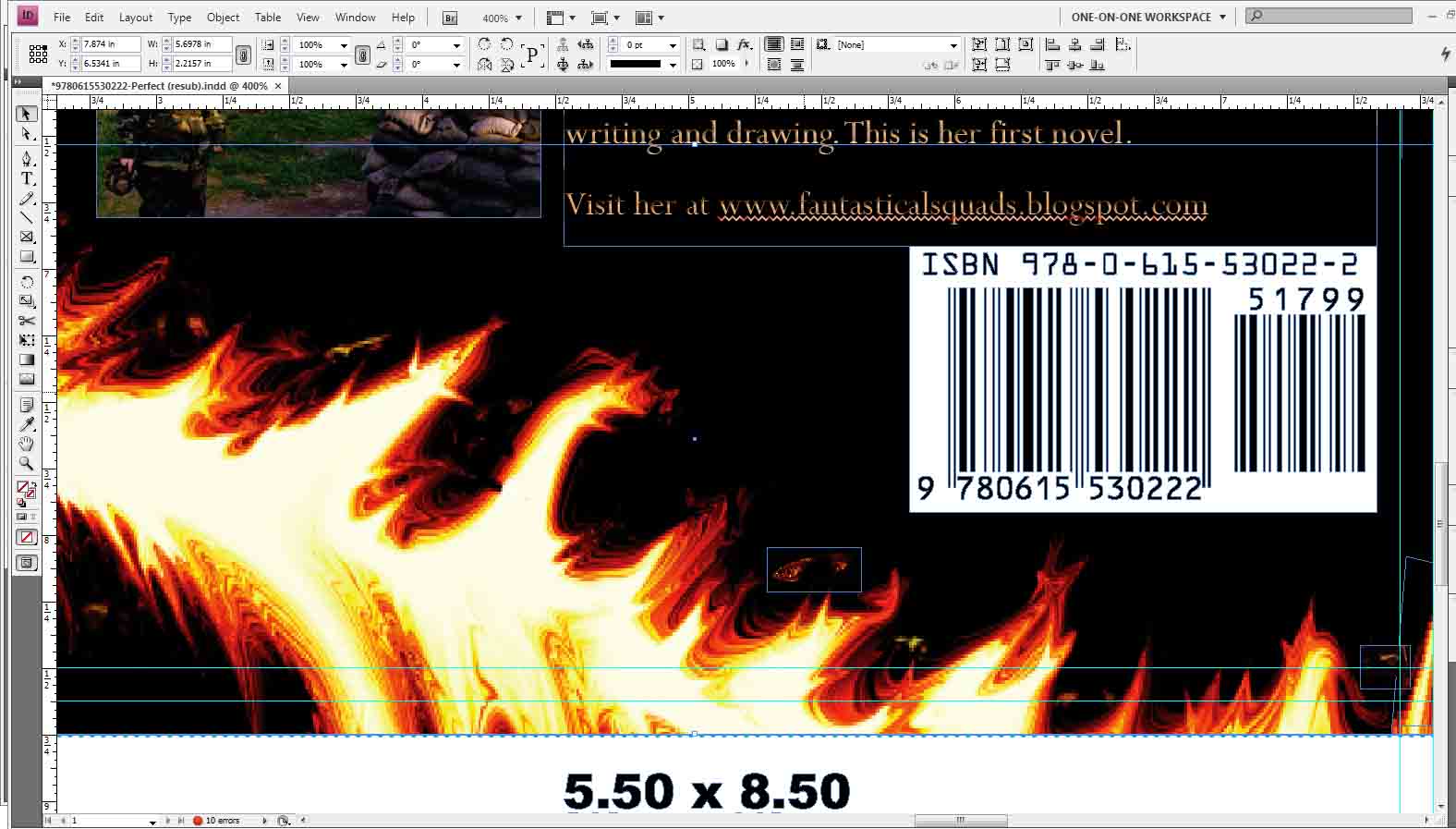The height and width of the screenshot is (829, 1456).
Task: Select the Zoom magnifier tool
Action: (x=27, y=463)
